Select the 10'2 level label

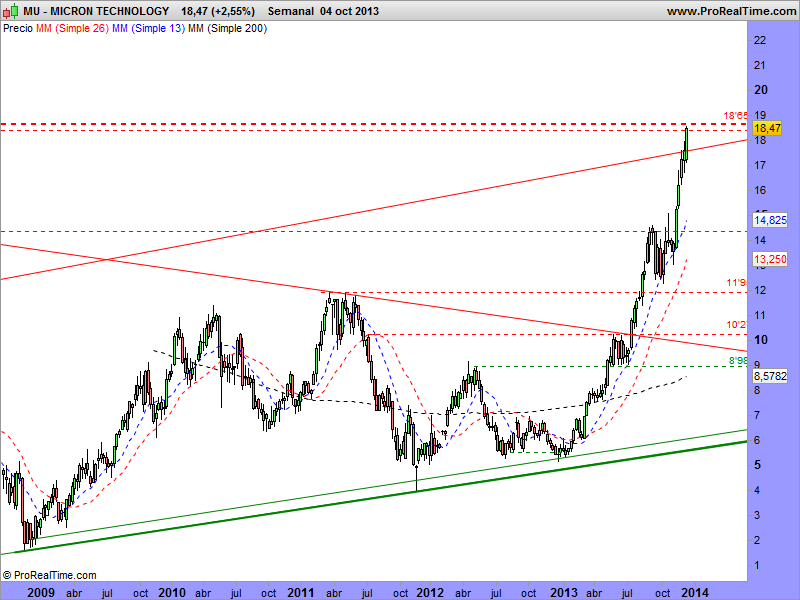point(737,324)
